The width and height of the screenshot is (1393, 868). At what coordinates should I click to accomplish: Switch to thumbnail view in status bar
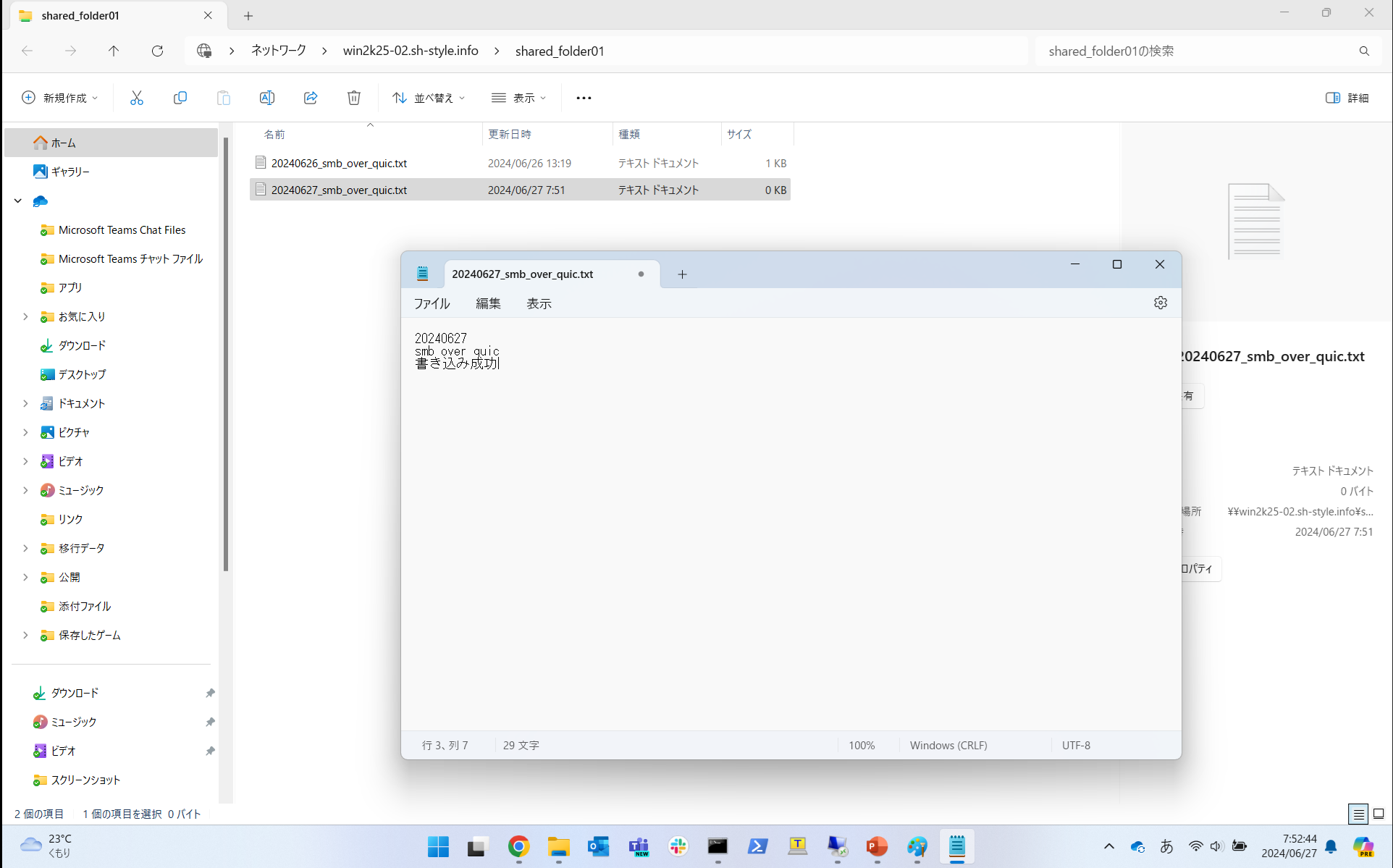point(1379,814)
